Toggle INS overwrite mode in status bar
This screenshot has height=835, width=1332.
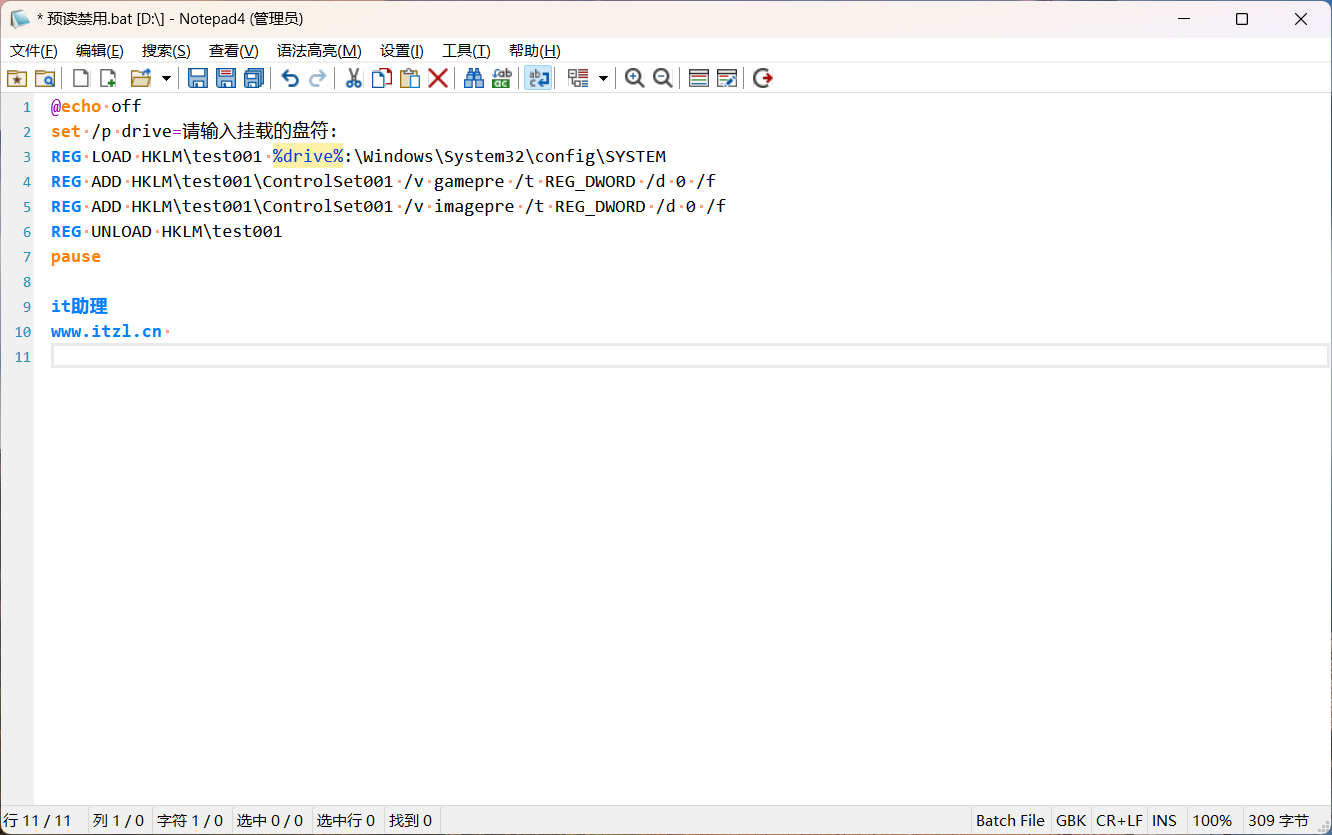tap(1164, 820)
